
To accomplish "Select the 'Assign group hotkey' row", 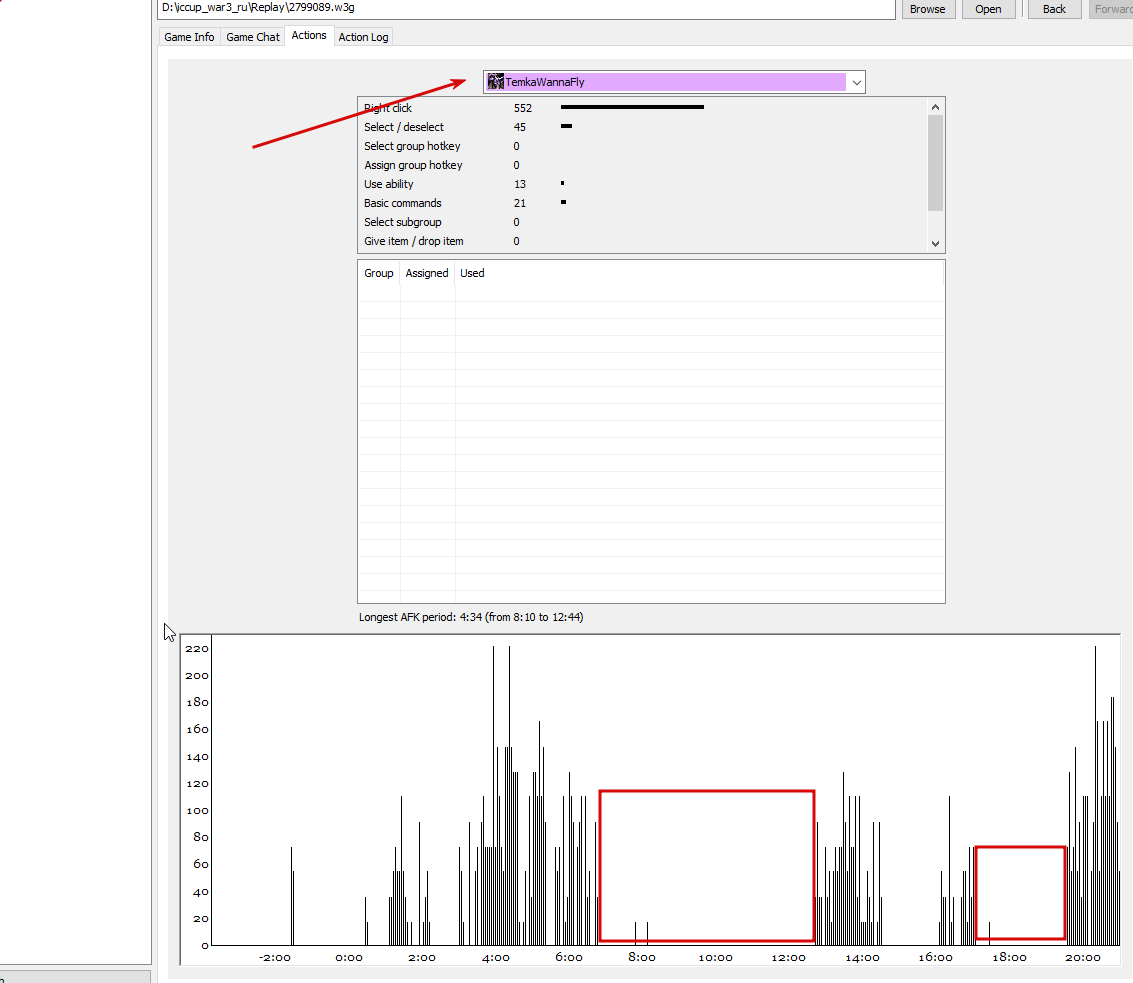I will point(642,165).
